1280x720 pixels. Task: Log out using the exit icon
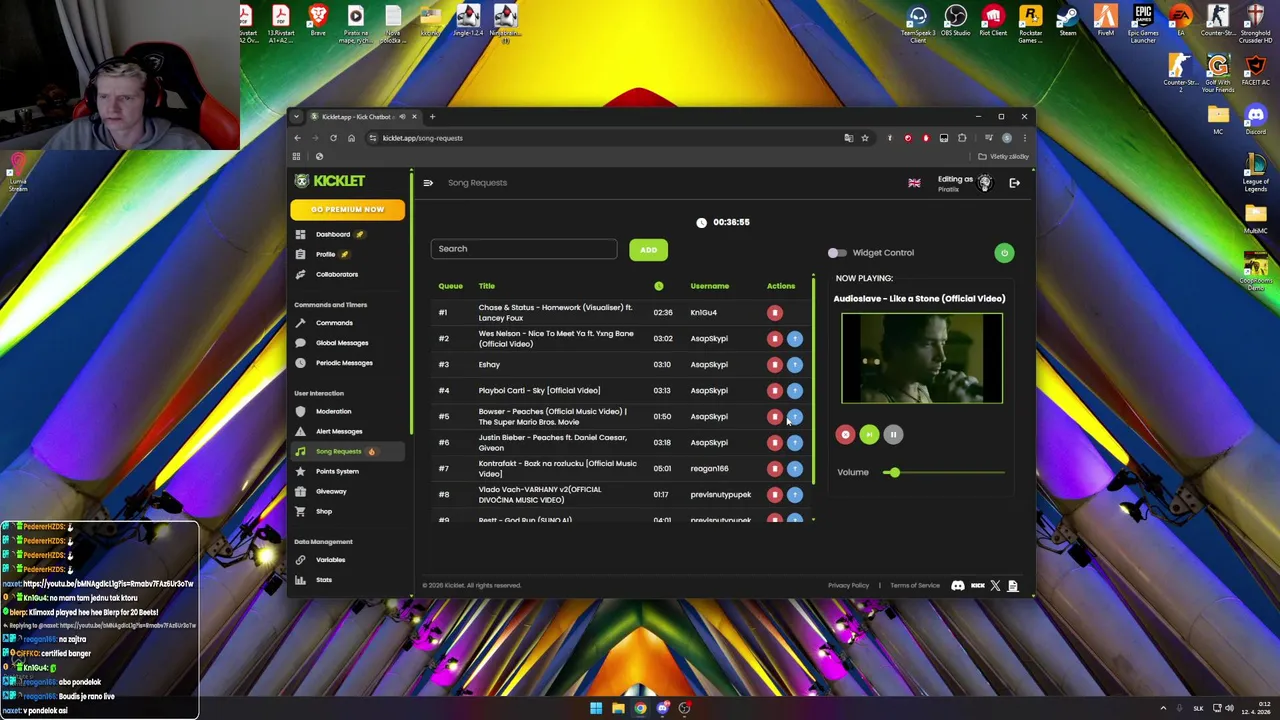[x=1014, y=183]
